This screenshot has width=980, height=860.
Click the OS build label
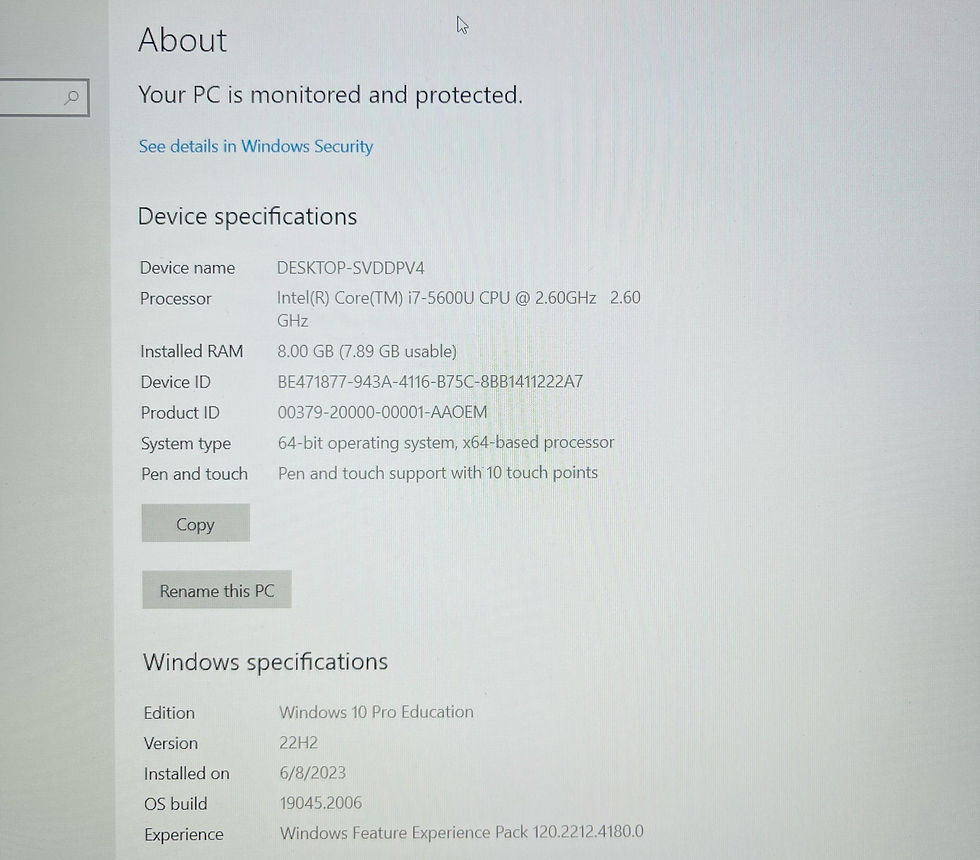[x=176, y=804]
